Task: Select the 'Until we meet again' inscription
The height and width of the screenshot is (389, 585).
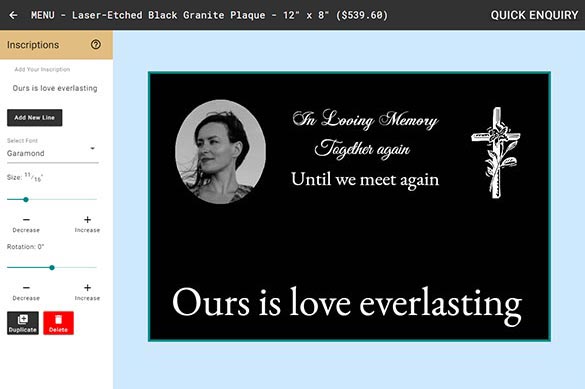Action: tap(365, 180)
